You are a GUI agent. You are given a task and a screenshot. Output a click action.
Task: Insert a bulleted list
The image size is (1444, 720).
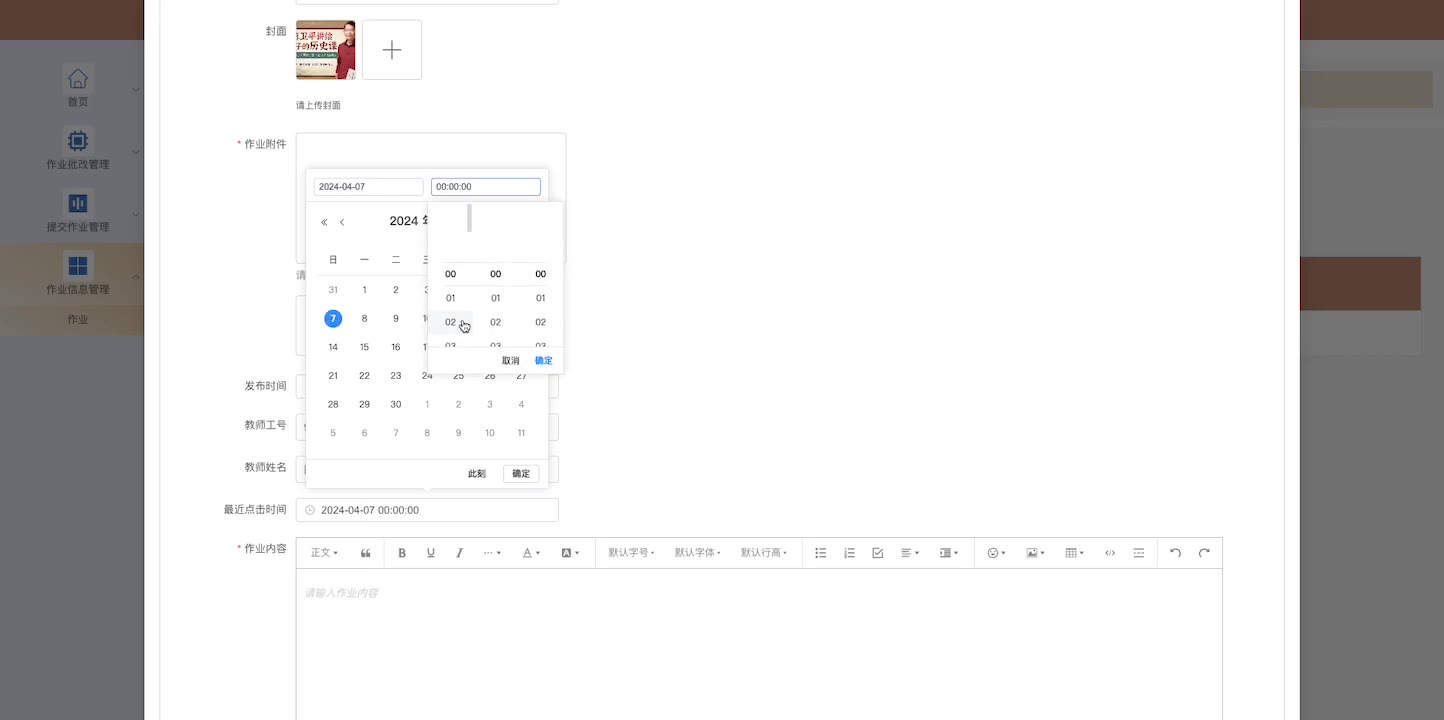821,553
